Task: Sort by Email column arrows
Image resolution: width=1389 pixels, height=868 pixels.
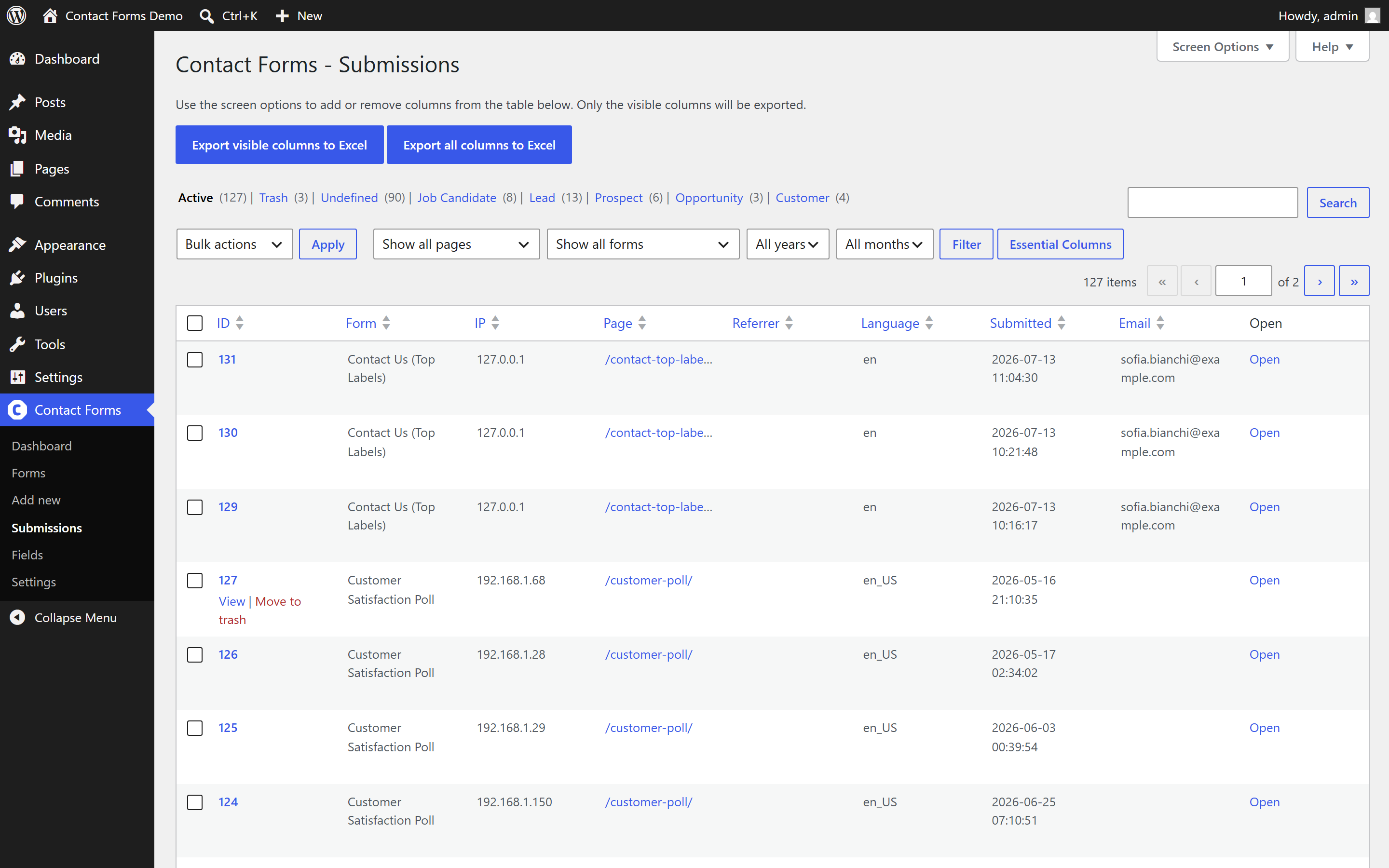Action: (x=1160, y=323)
